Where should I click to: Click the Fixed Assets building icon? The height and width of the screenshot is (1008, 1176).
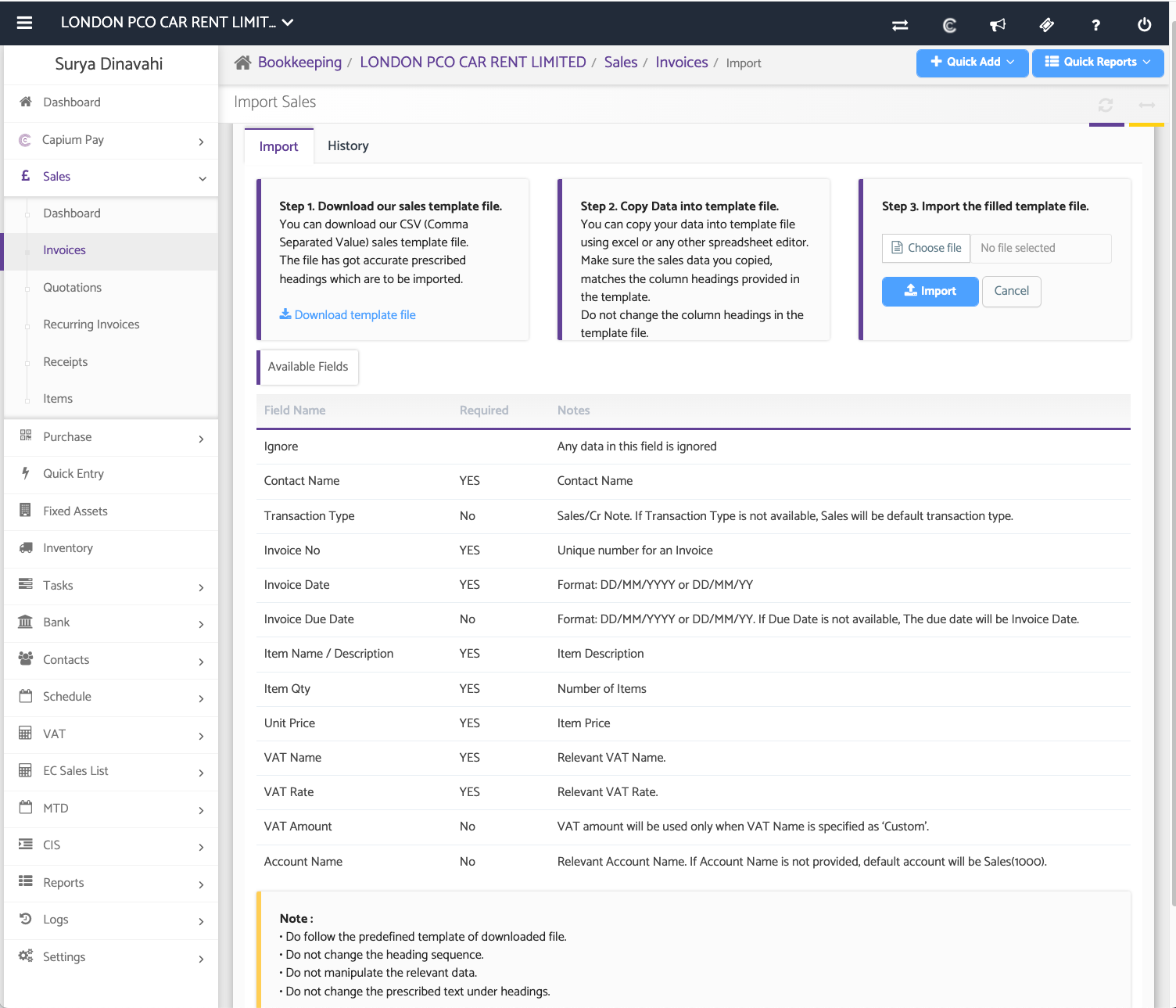click(26, 510)
